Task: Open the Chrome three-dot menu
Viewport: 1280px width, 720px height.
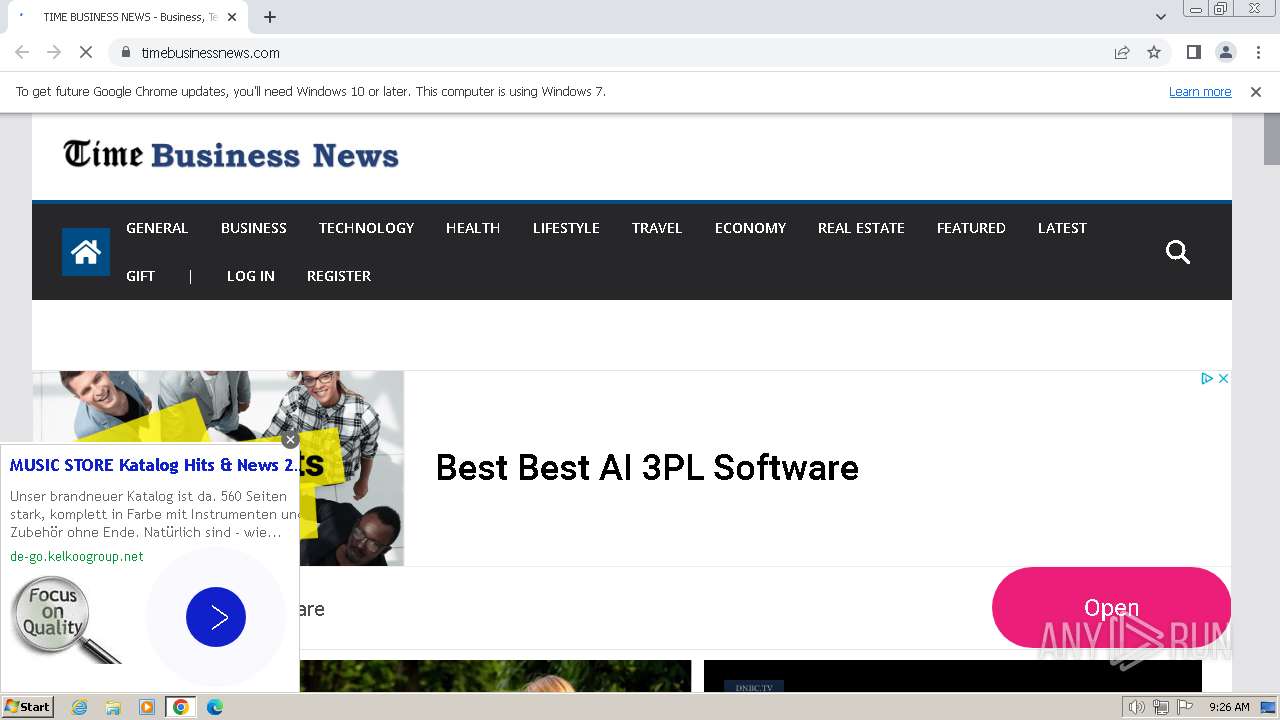Action: (x=1258, y=52)
